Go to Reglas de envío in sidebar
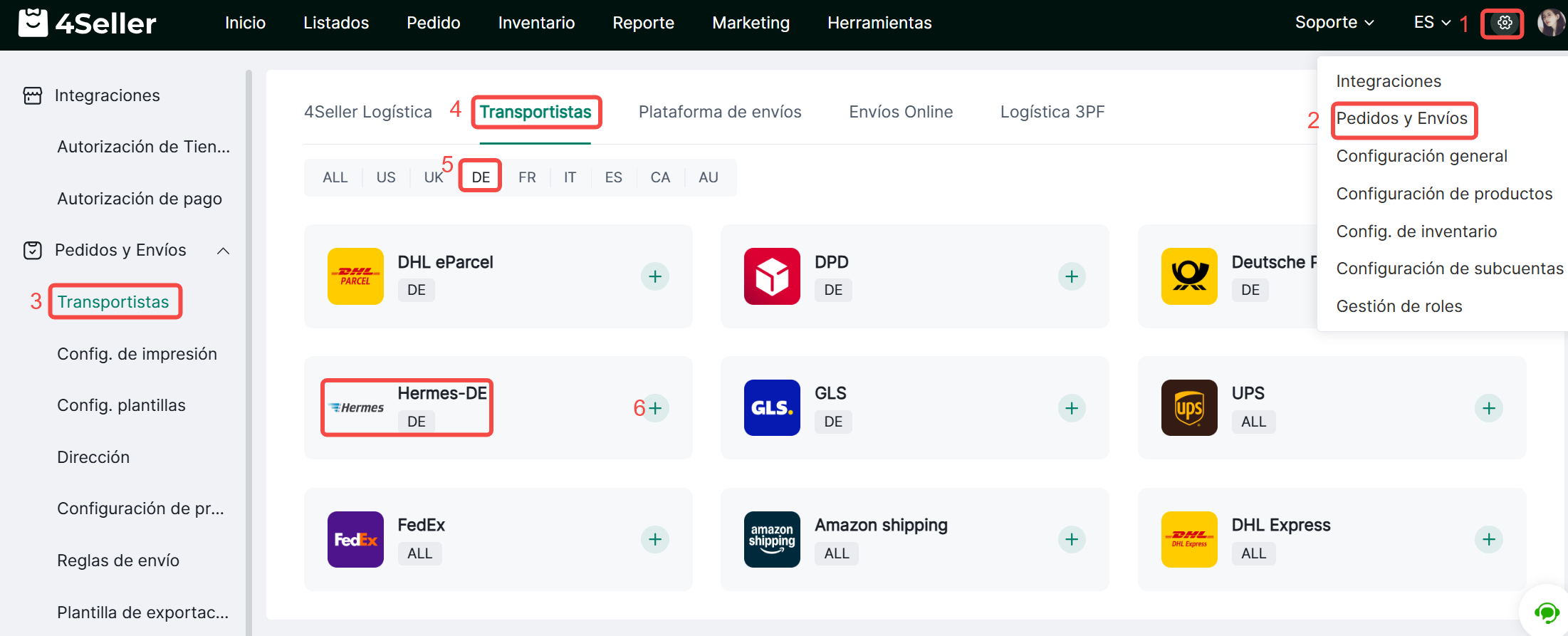Image resolution: width=1568 pixels, height=636 pixels. tap(118, 561)
